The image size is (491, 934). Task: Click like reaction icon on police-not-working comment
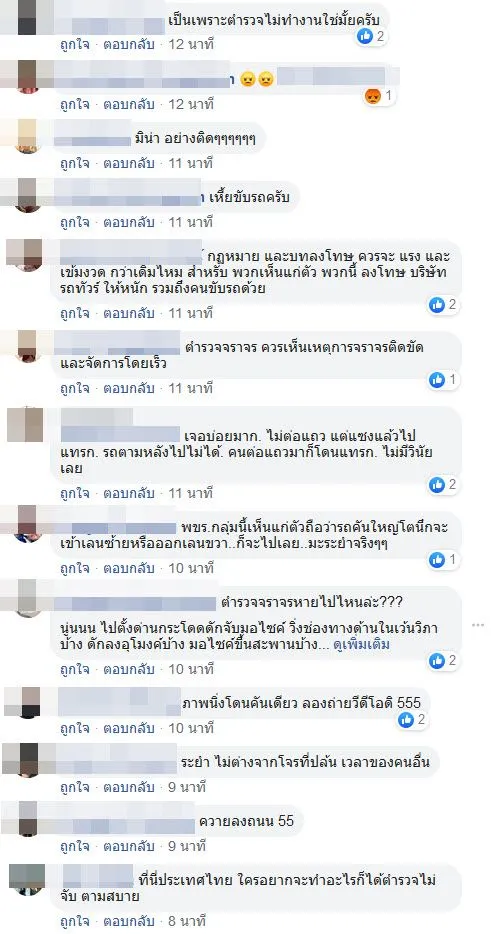click(365, 36)
